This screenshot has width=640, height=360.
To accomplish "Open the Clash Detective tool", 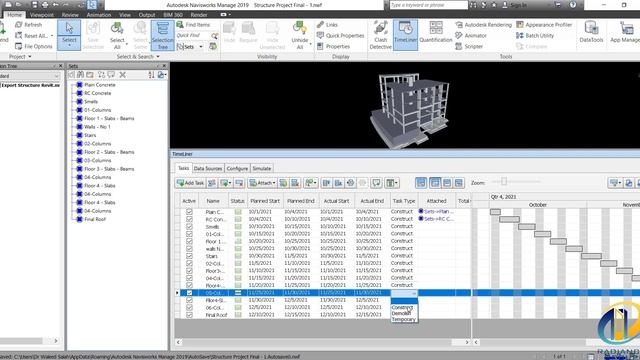I will [x=380, y=35].
